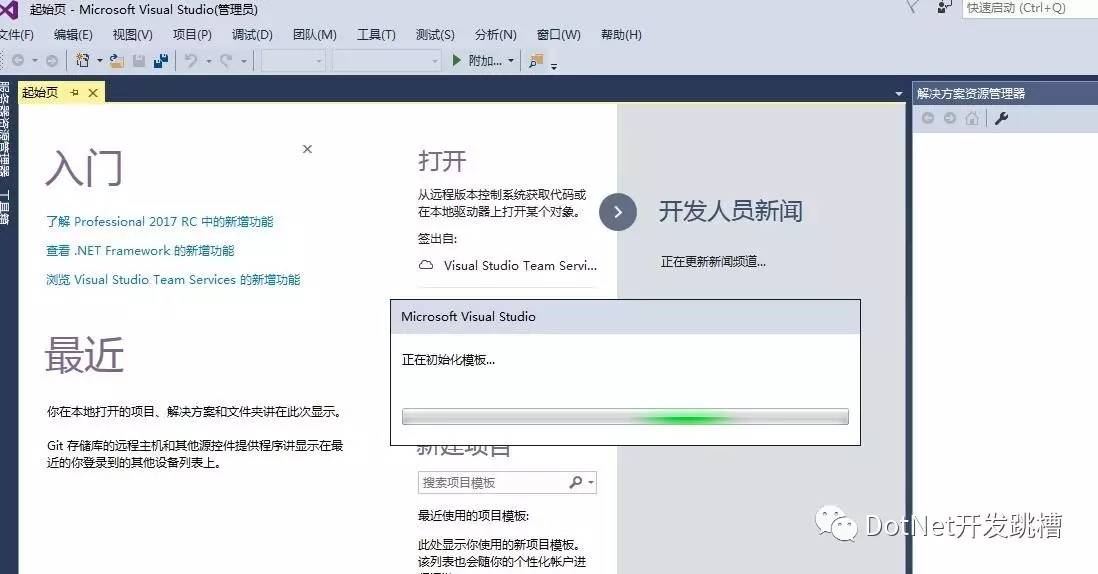1098x574 pixels.
Task: Click the Save All toolbar icon
Action: tap(160, 61)
